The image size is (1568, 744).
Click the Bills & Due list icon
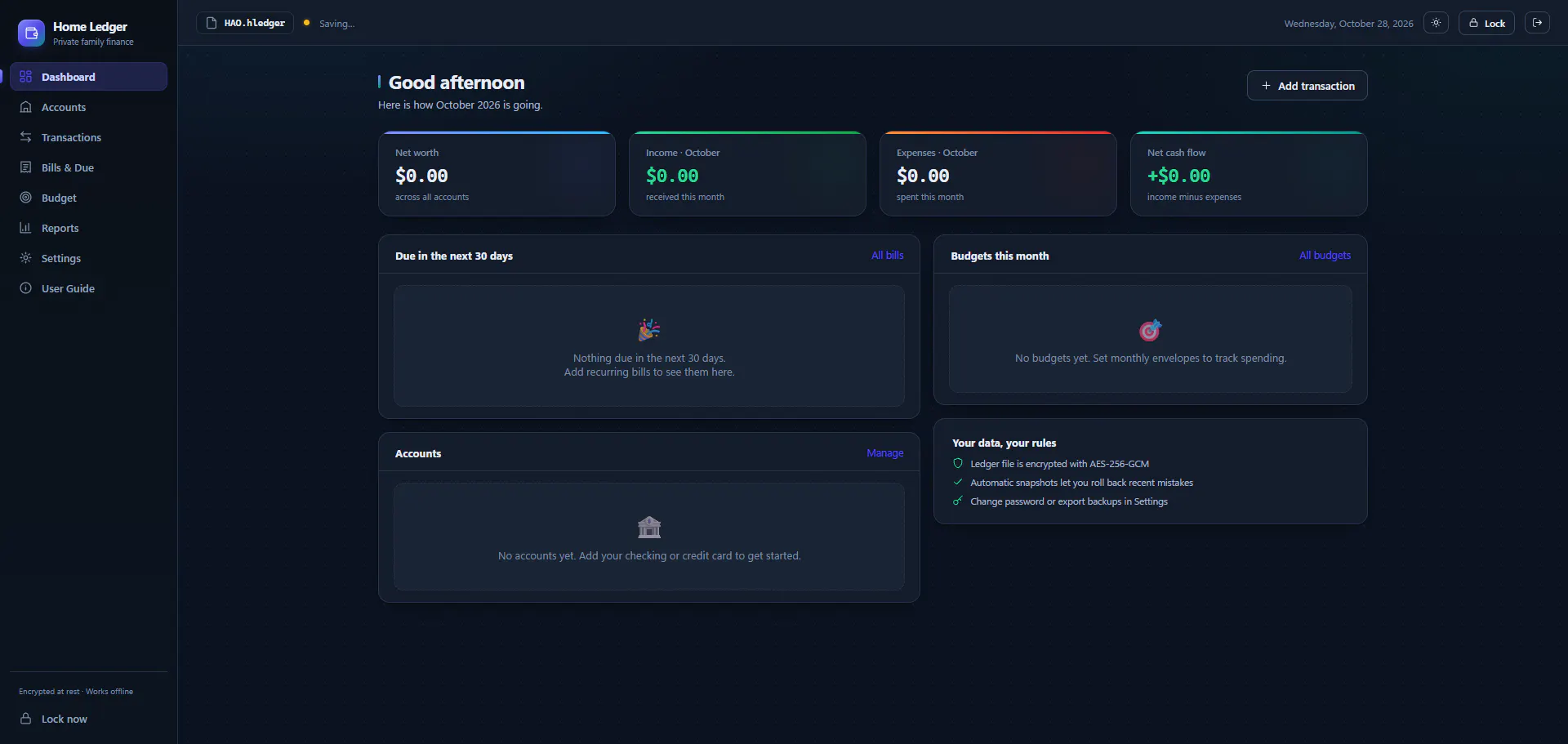pos(25,167)
